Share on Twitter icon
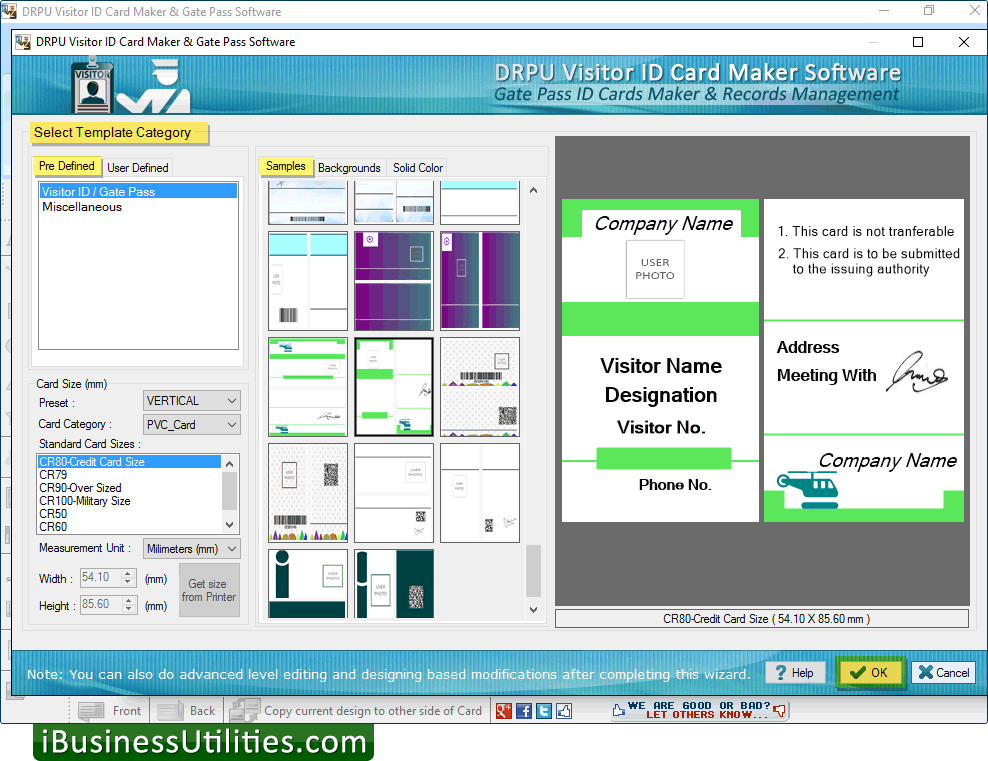Viewport: 988px width, 761px height. tap(544, 711)
